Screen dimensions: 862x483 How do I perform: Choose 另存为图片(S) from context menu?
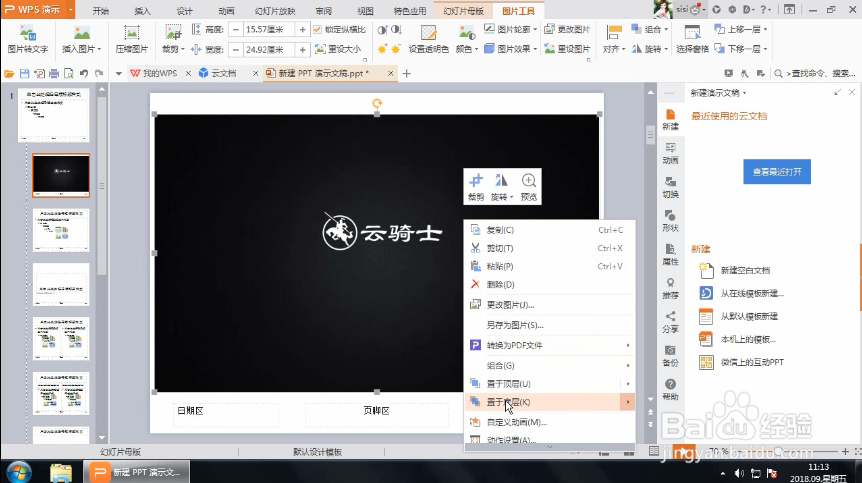point(550,325)
